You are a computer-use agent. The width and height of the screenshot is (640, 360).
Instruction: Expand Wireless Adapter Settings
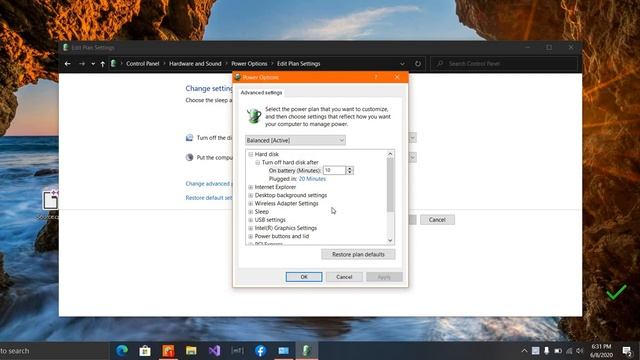coord(251,203)
